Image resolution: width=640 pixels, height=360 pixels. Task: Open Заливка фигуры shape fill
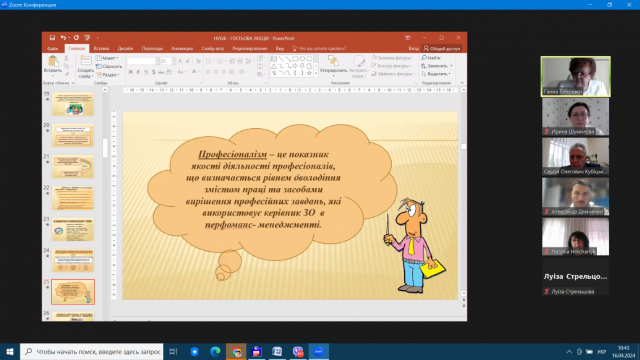[393, 58]
